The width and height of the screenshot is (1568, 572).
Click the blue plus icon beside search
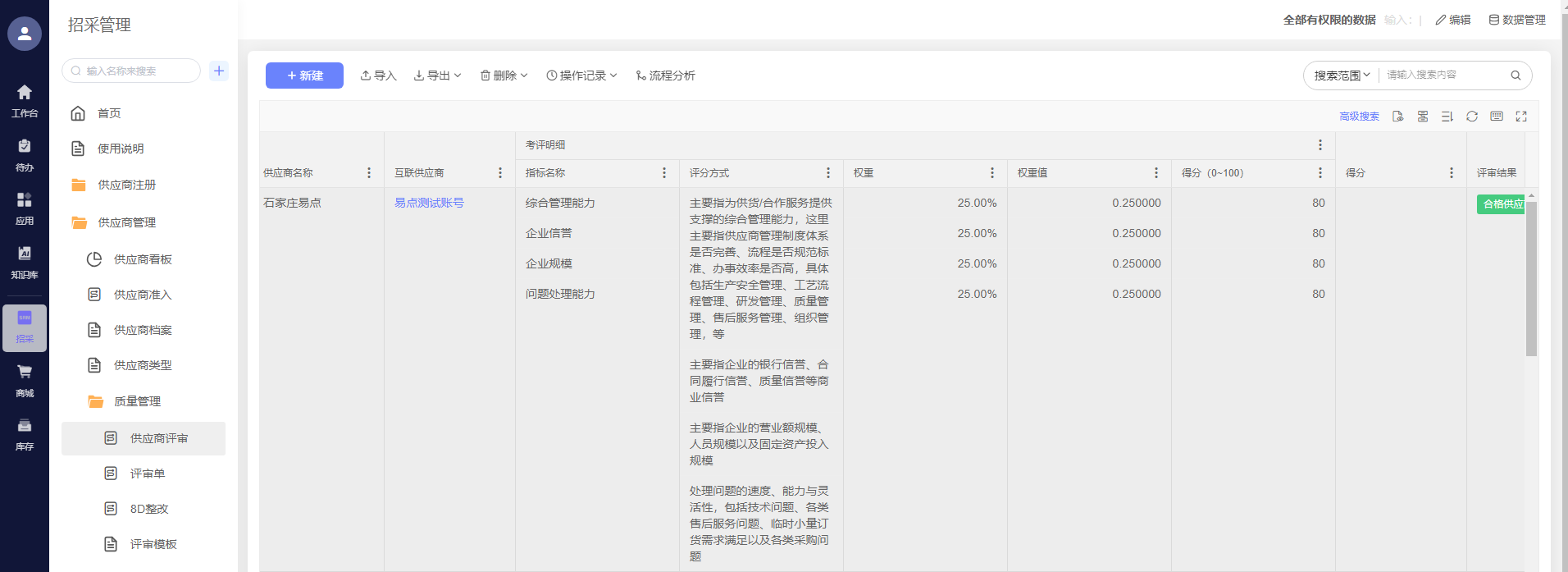(x=219, y=71)
